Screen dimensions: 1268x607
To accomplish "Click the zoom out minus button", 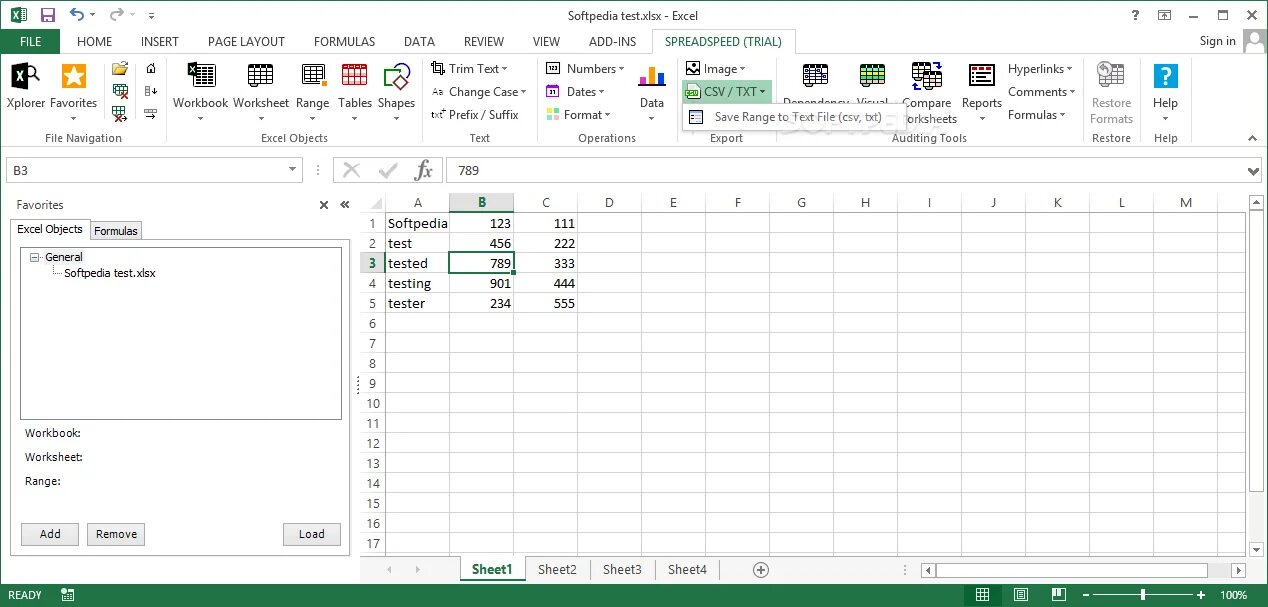I will point(1086,595).
